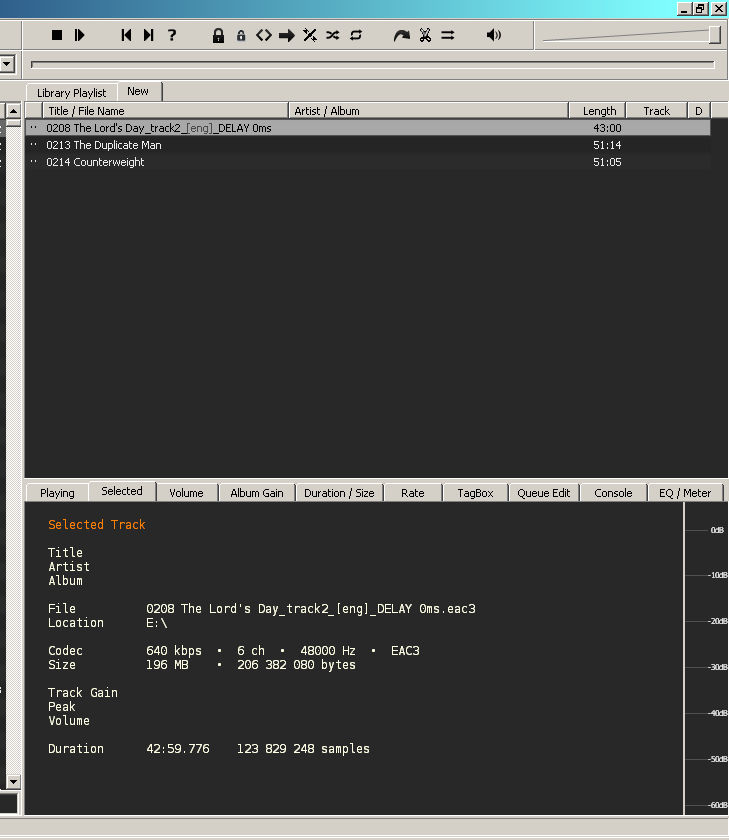Click the file name ending in .eac3
Image resolution: width=729 pixels, height=840 pixels.
pos(311,609)
